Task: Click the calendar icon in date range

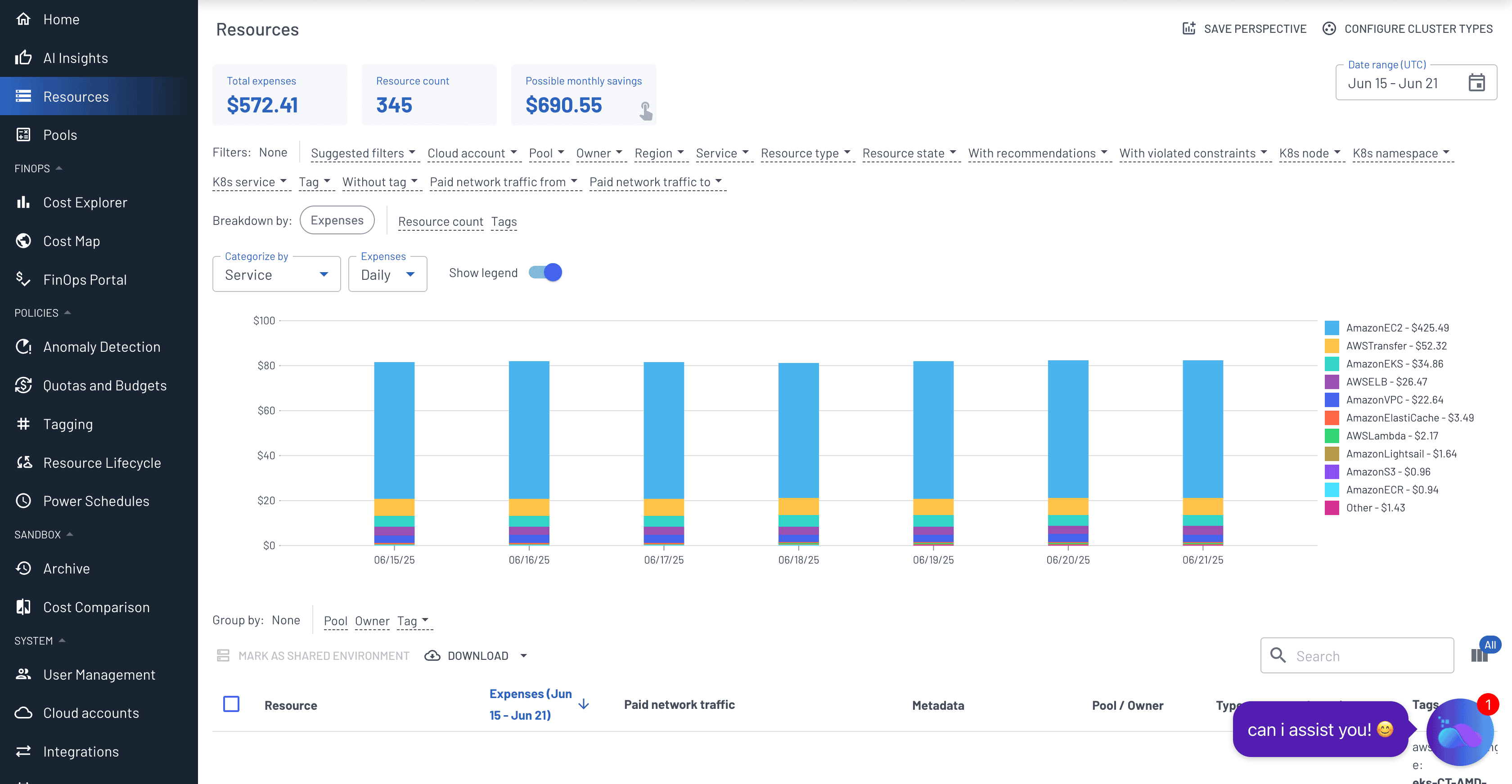Action: pos(1476,83)
